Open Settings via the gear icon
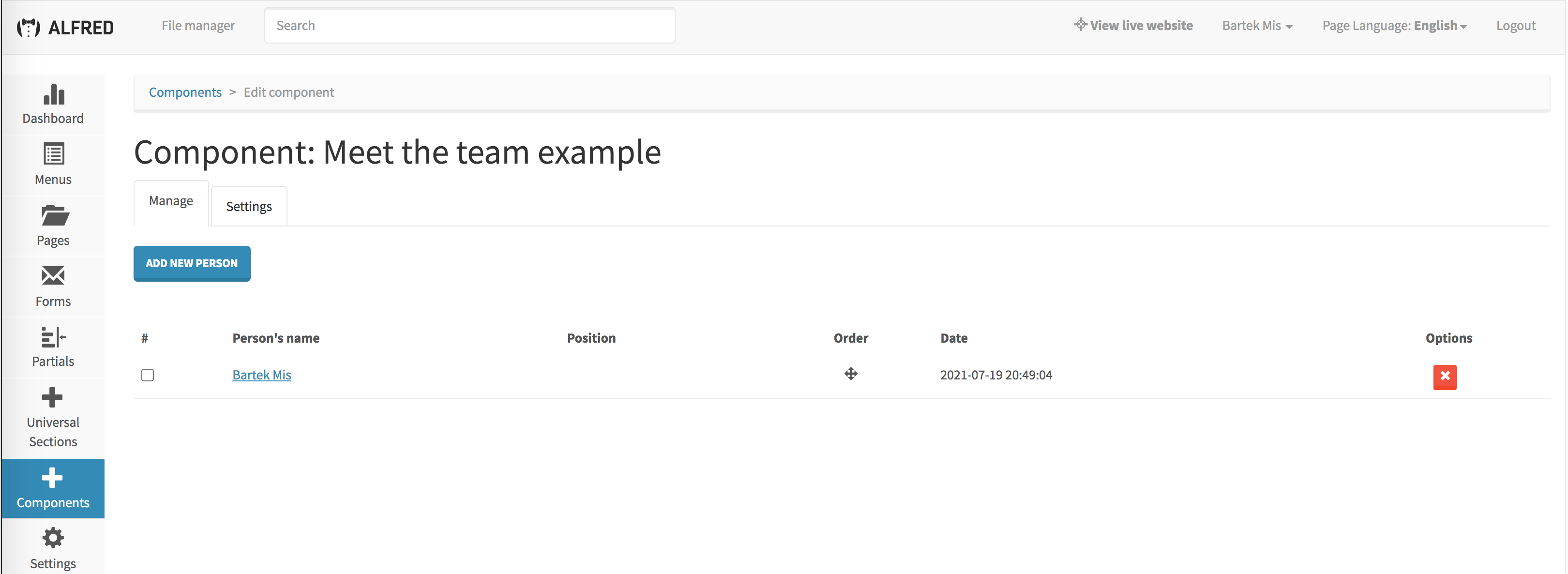This screenshot has width=1568, height=574. 53,538
